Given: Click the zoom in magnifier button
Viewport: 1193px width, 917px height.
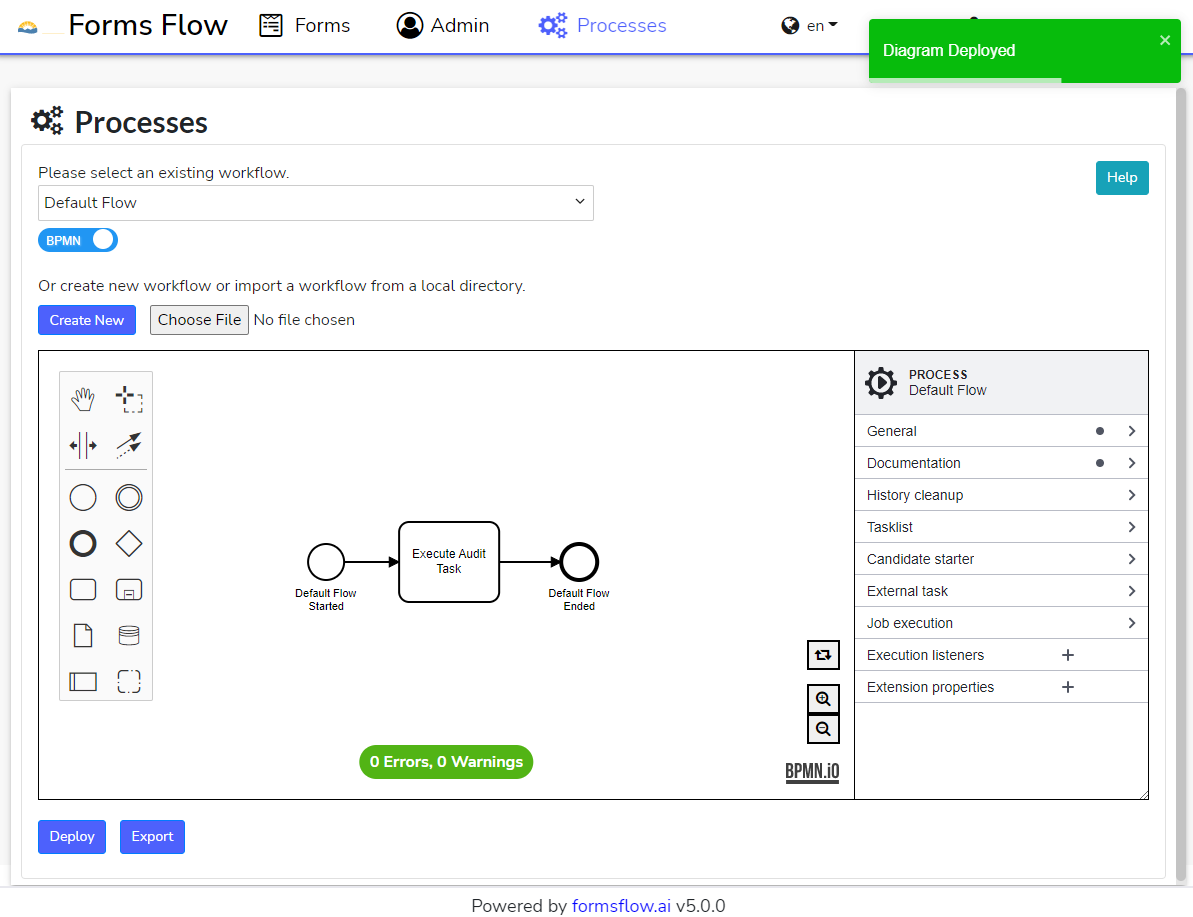Looking at the screenshot, I should pos(823,699).
